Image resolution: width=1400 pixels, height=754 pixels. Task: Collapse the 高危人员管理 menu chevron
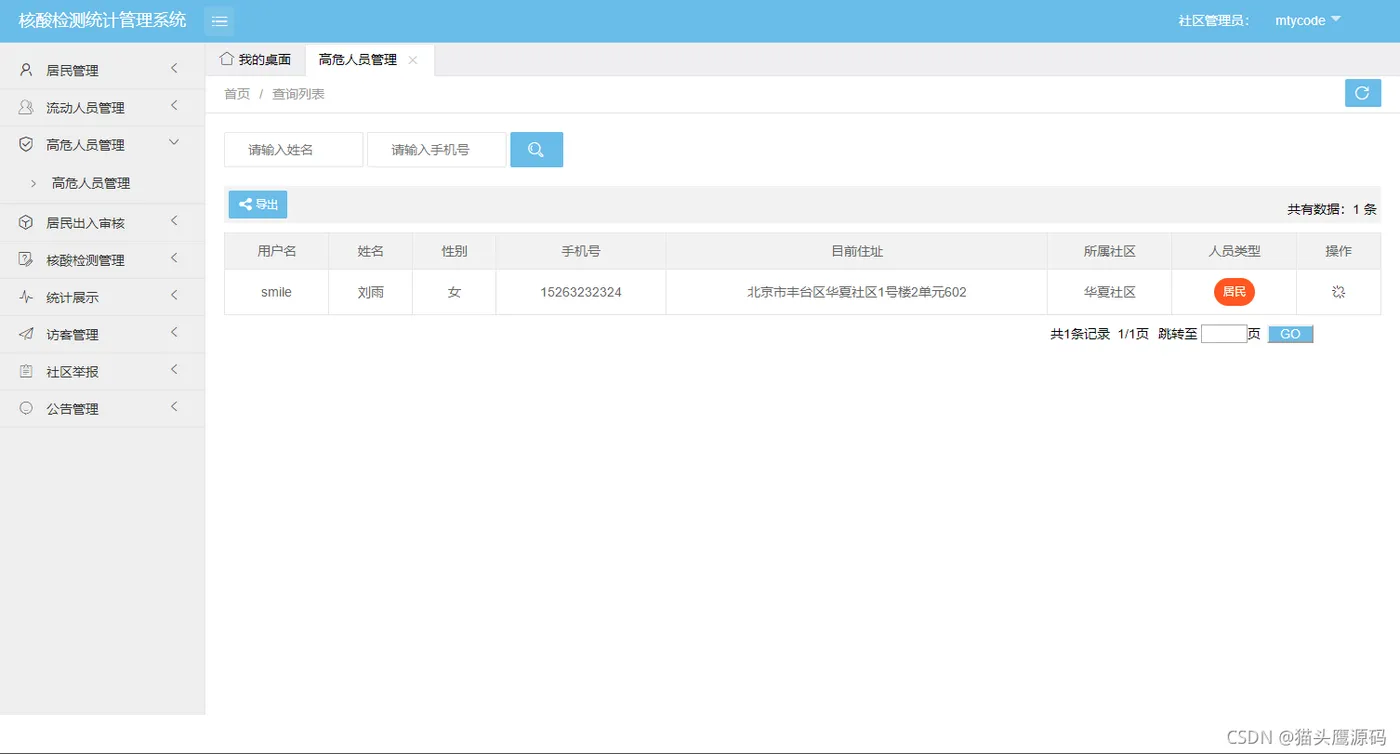[x=174, y=143]
